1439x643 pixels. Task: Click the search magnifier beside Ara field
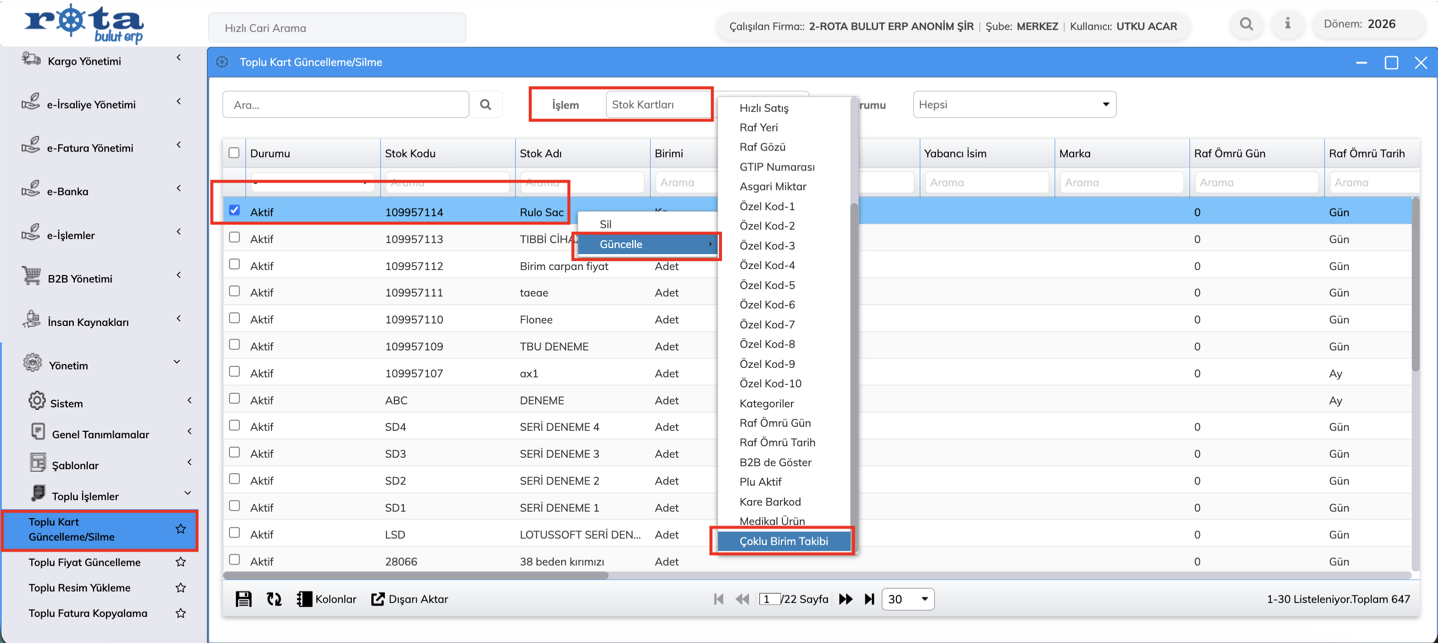pos(486,104)
